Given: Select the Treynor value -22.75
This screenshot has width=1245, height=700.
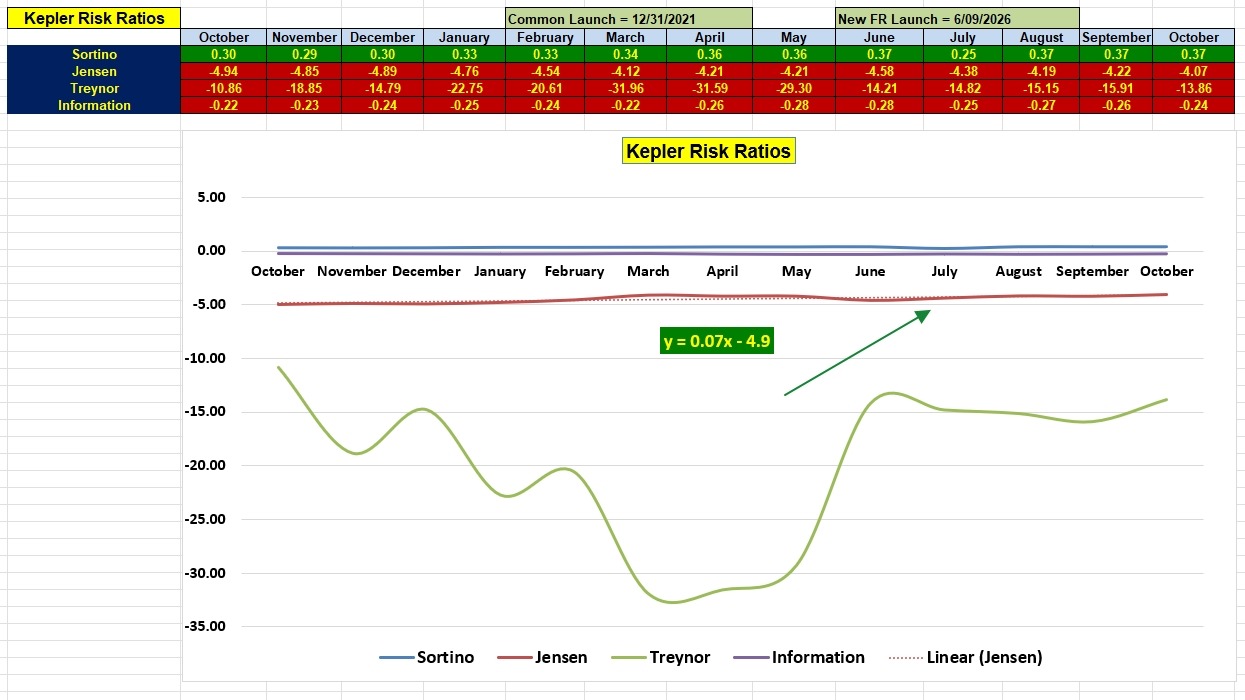Looking at the screenshot, I should (464, 88).
